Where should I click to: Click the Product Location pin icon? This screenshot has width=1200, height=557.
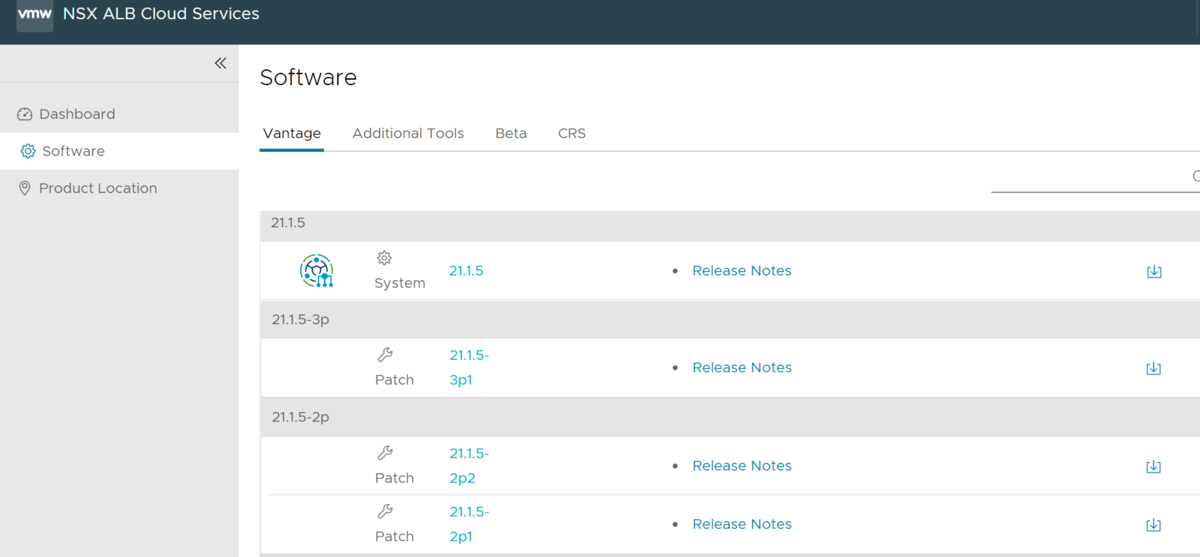25,188
